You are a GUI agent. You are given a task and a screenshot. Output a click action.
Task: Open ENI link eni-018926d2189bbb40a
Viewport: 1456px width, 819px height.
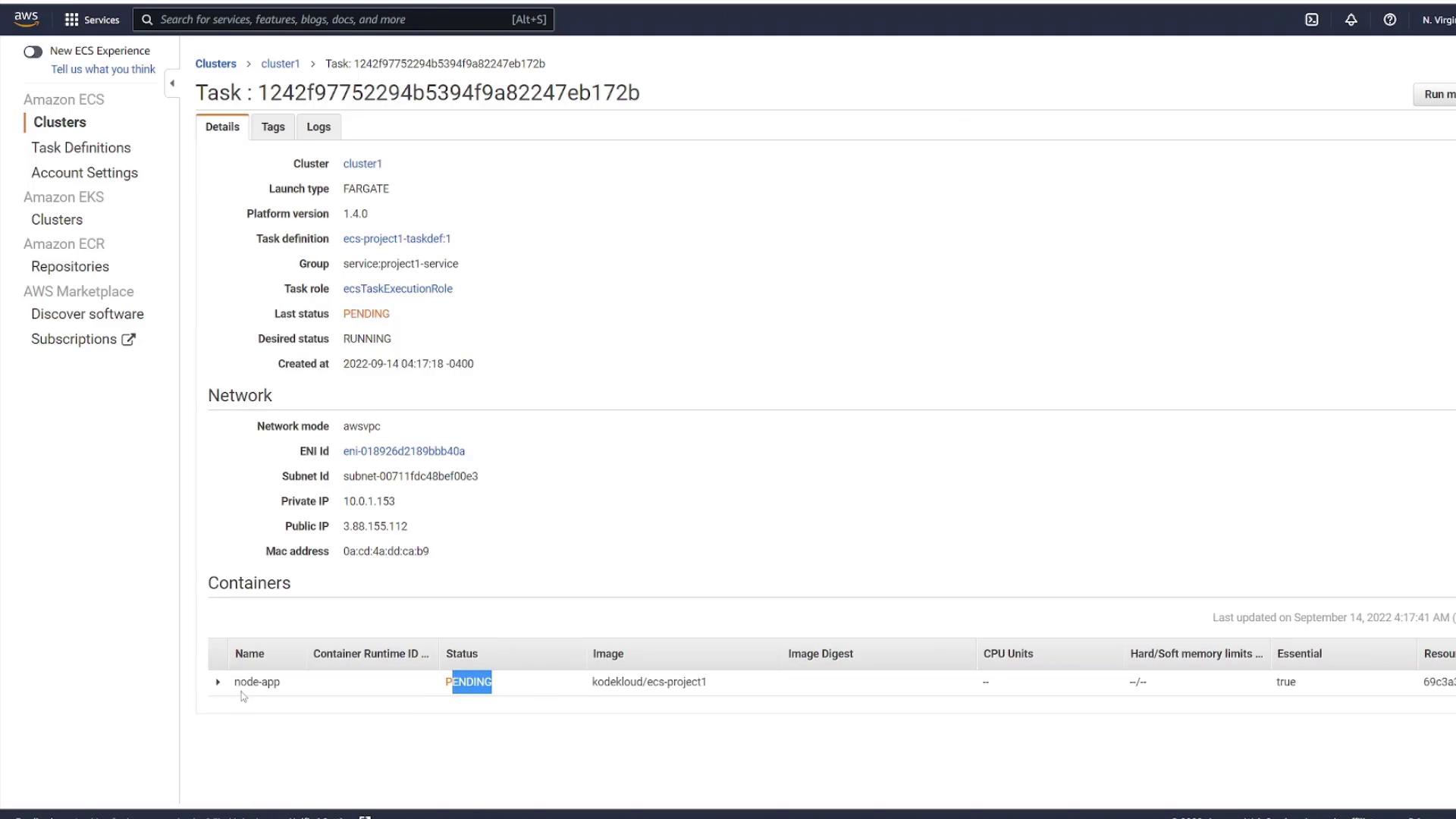coord(403,451)
